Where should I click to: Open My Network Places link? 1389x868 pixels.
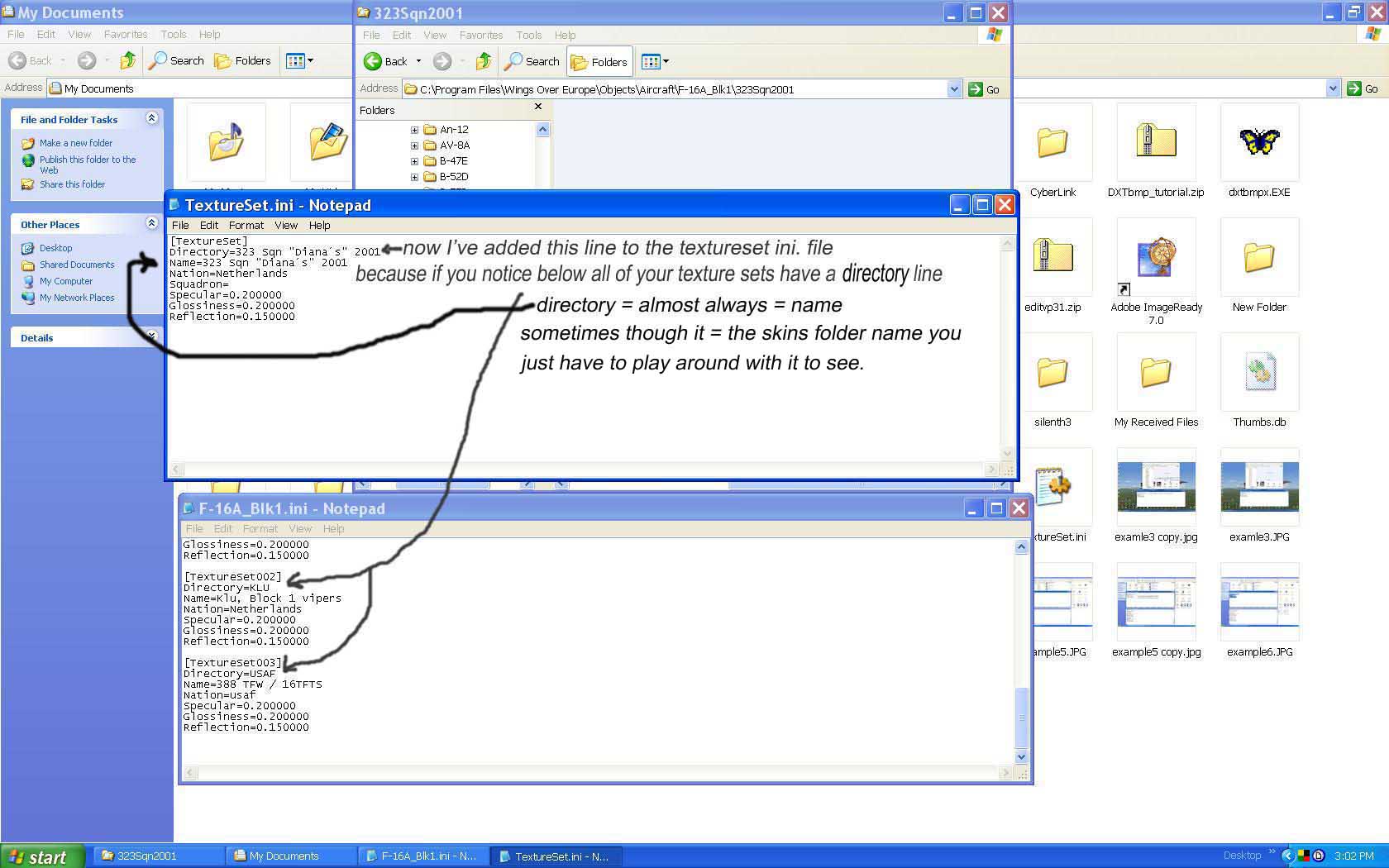click(77, 298)
